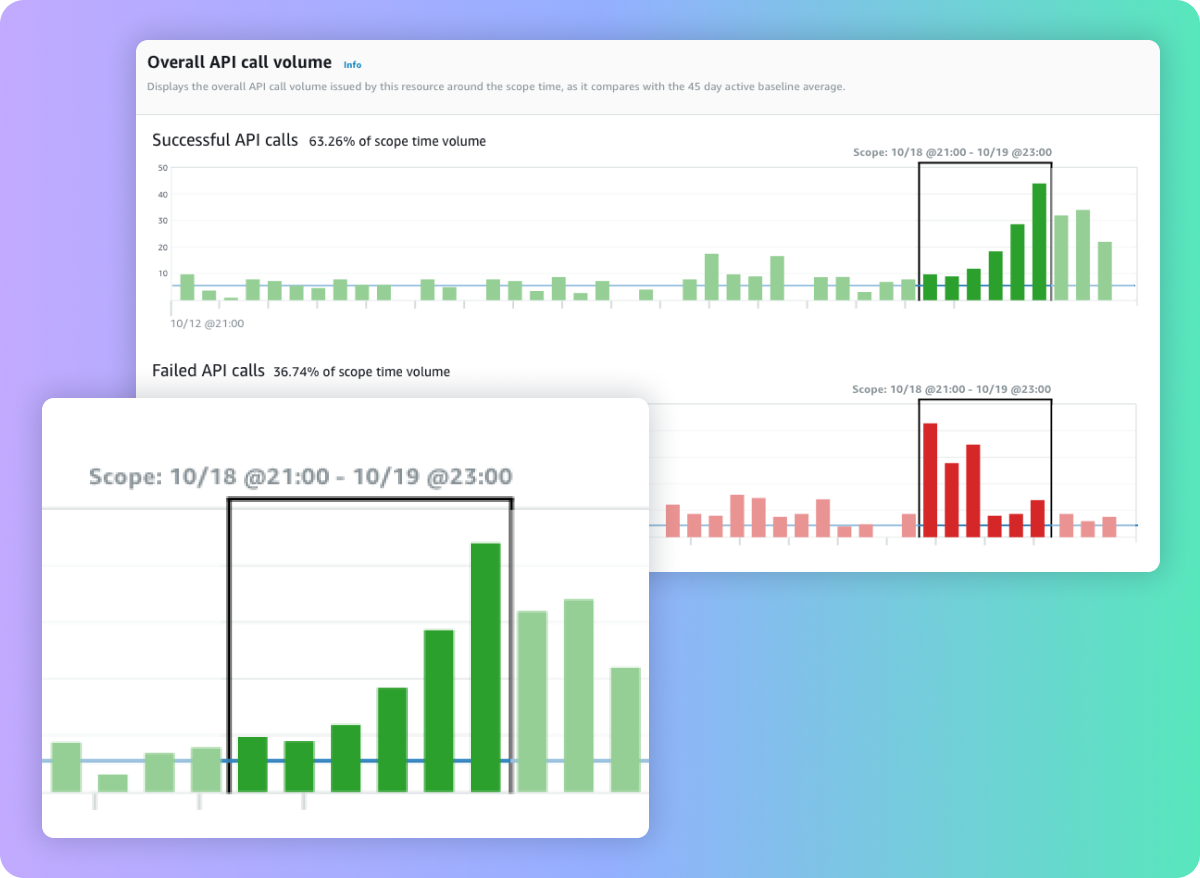
Task: Select the first light green bar in main chart
Action: 187,287
